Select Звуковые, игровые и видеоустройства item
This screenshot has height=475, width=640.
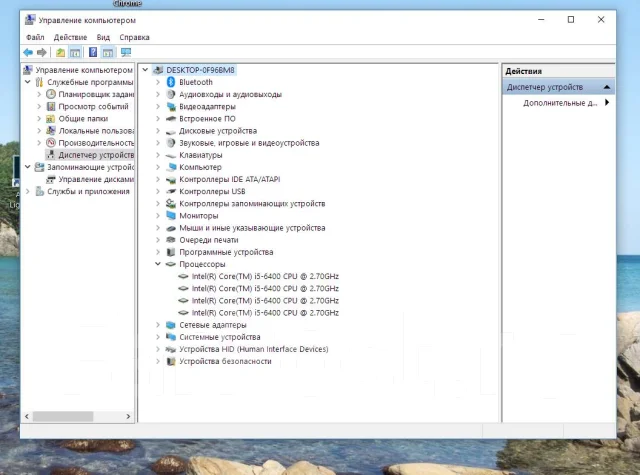(249, 143)
